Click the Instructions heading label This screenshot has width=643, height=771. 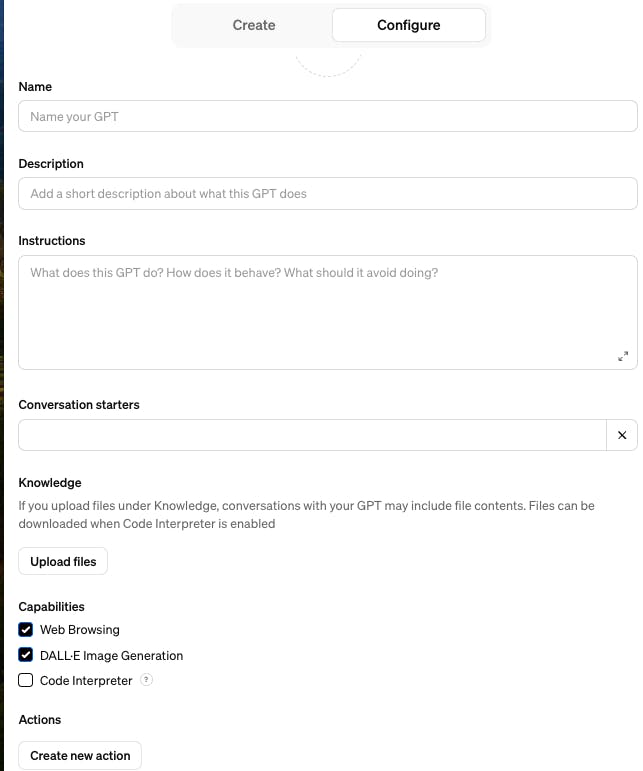pyautogui.click(x=52, y=241)
